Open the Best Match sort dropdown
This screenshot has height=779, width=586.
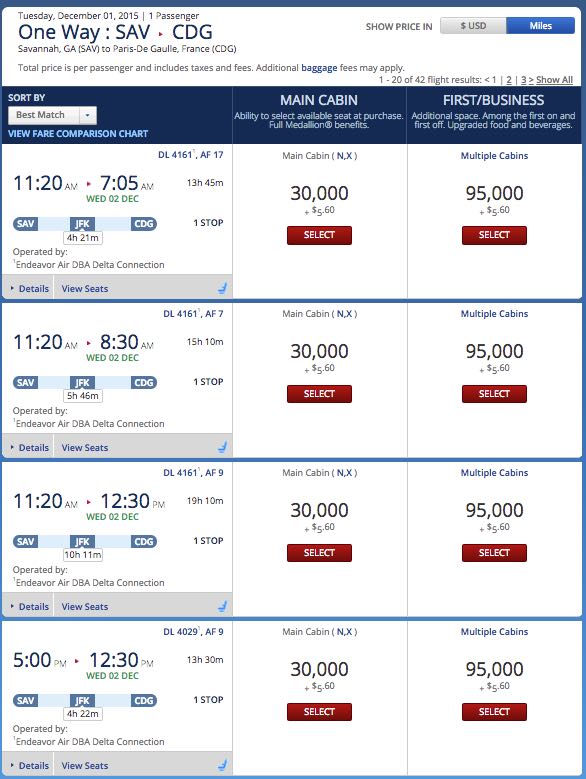[52, 115]
